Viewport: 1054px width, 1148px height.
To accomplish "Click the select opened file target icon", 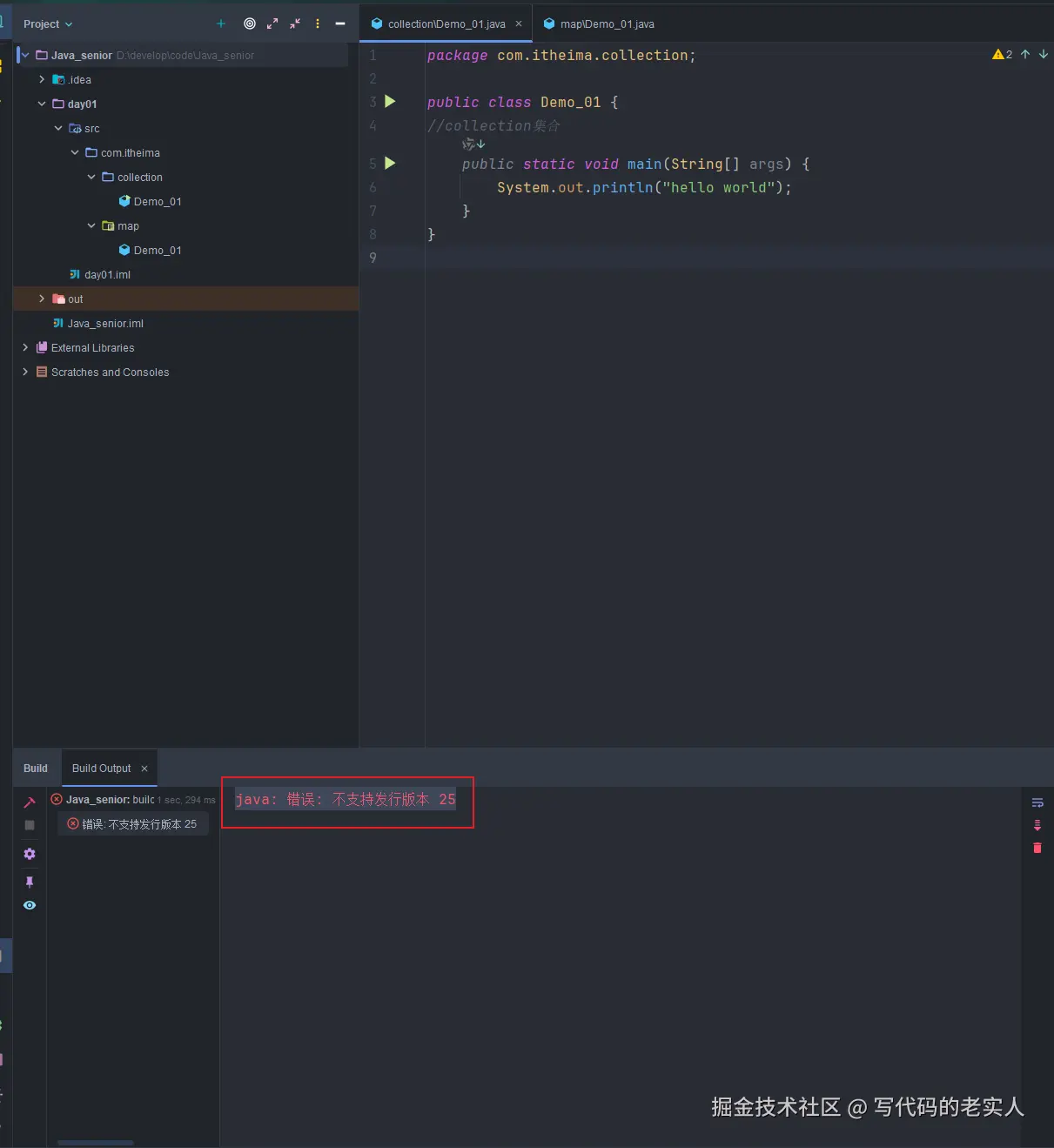I will pos(250,23).
